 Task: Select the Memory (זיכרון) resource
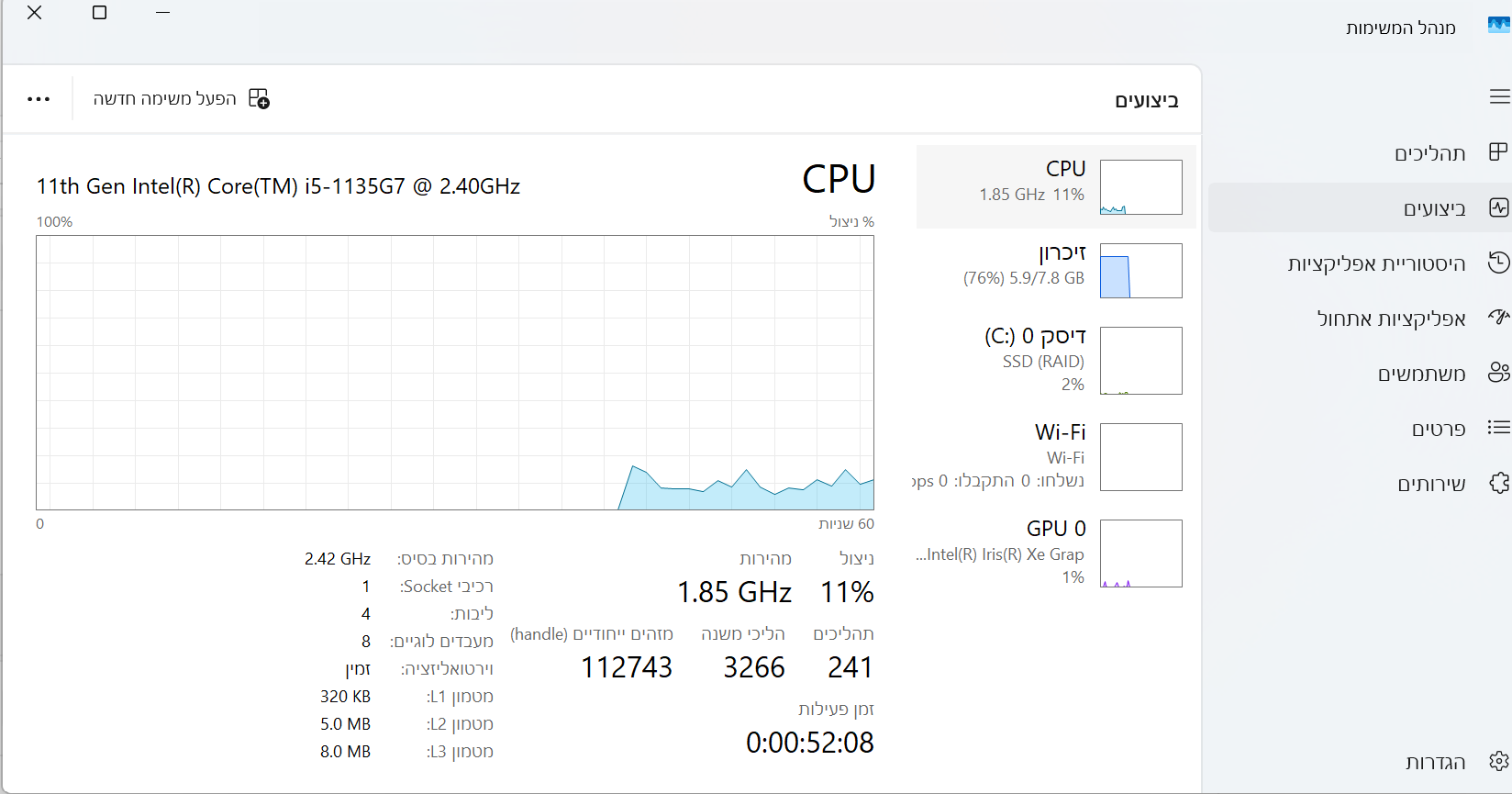pyautogui.click(x=1055, y=270)
